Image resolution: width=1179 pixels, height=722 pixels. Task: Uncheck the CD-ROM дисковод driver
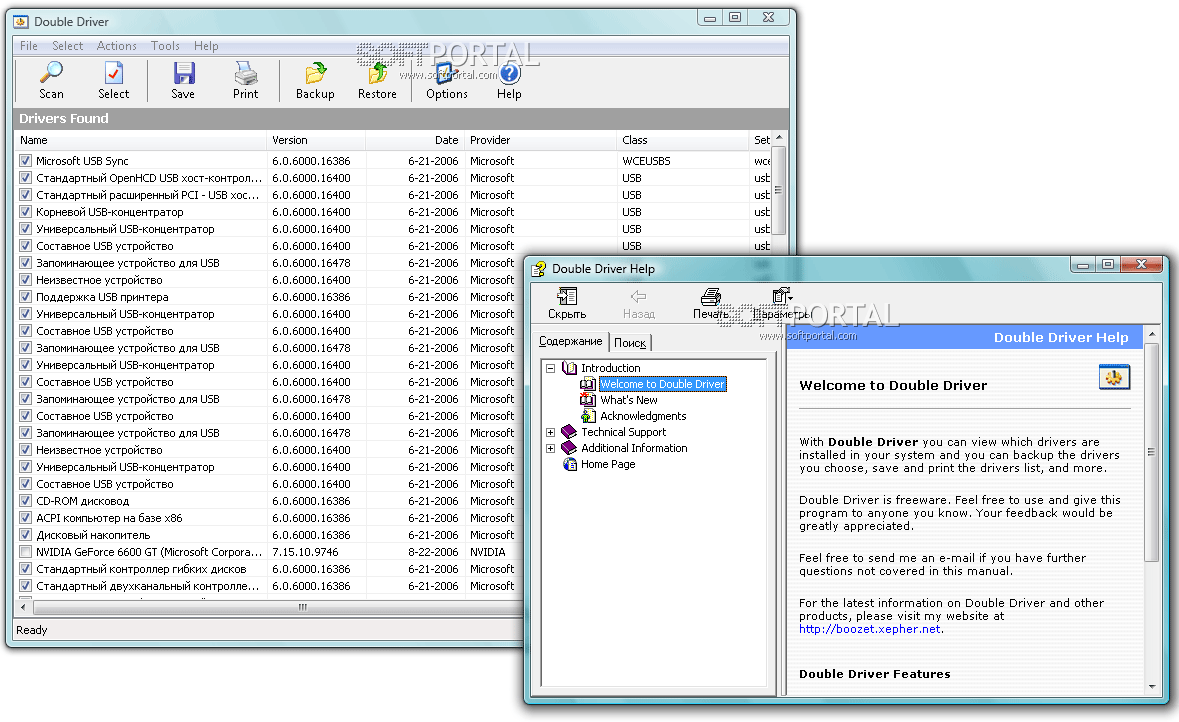(26, 501)
